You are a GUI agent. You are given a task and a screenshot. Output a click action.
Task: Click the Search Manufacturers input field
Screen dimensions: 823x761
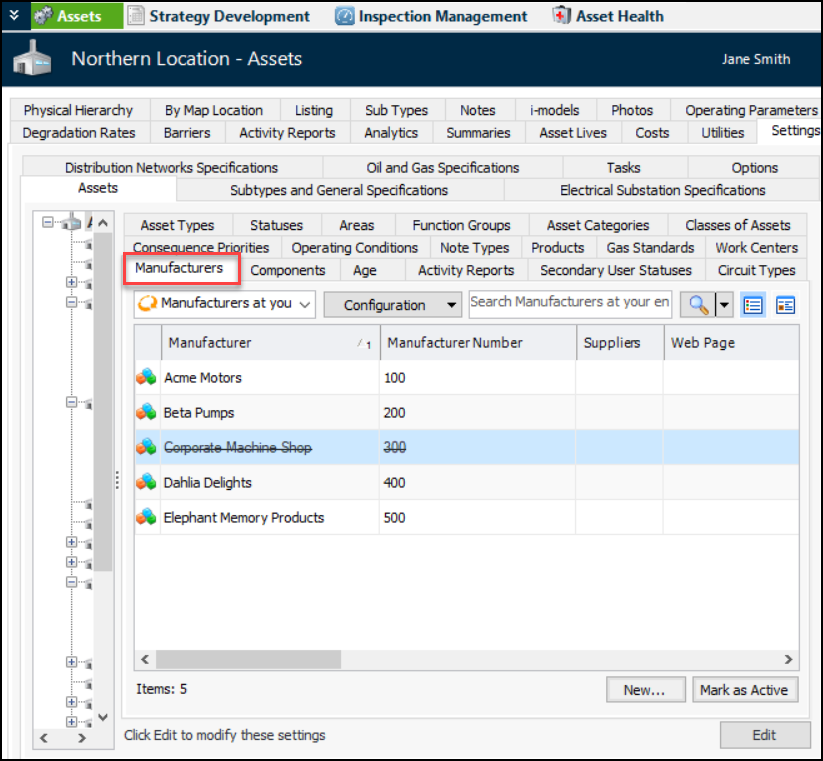[x=570, y=303]
